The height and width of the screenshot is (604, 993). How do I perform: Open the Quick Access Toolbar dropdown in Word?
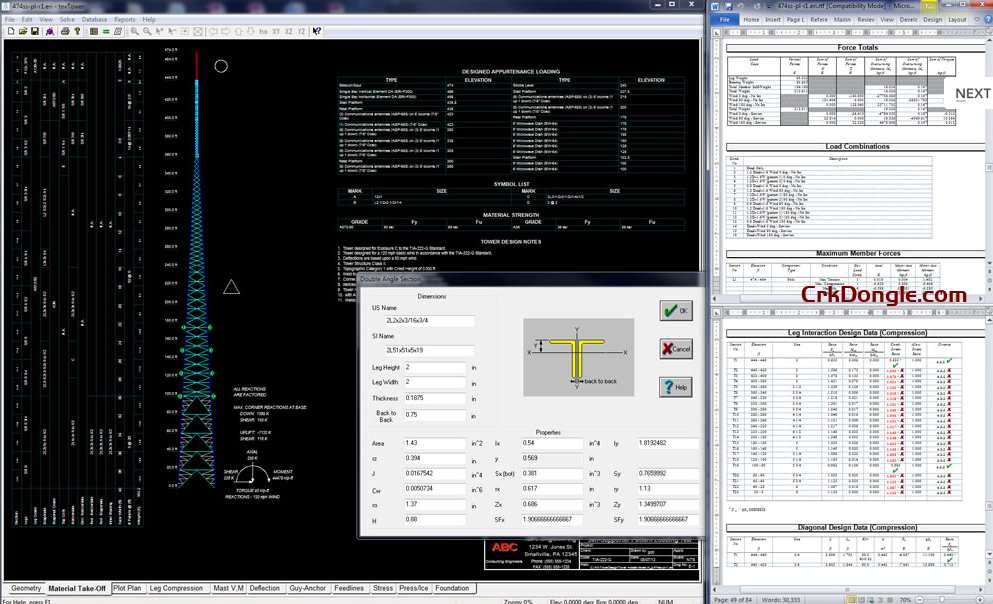point(769,5)
